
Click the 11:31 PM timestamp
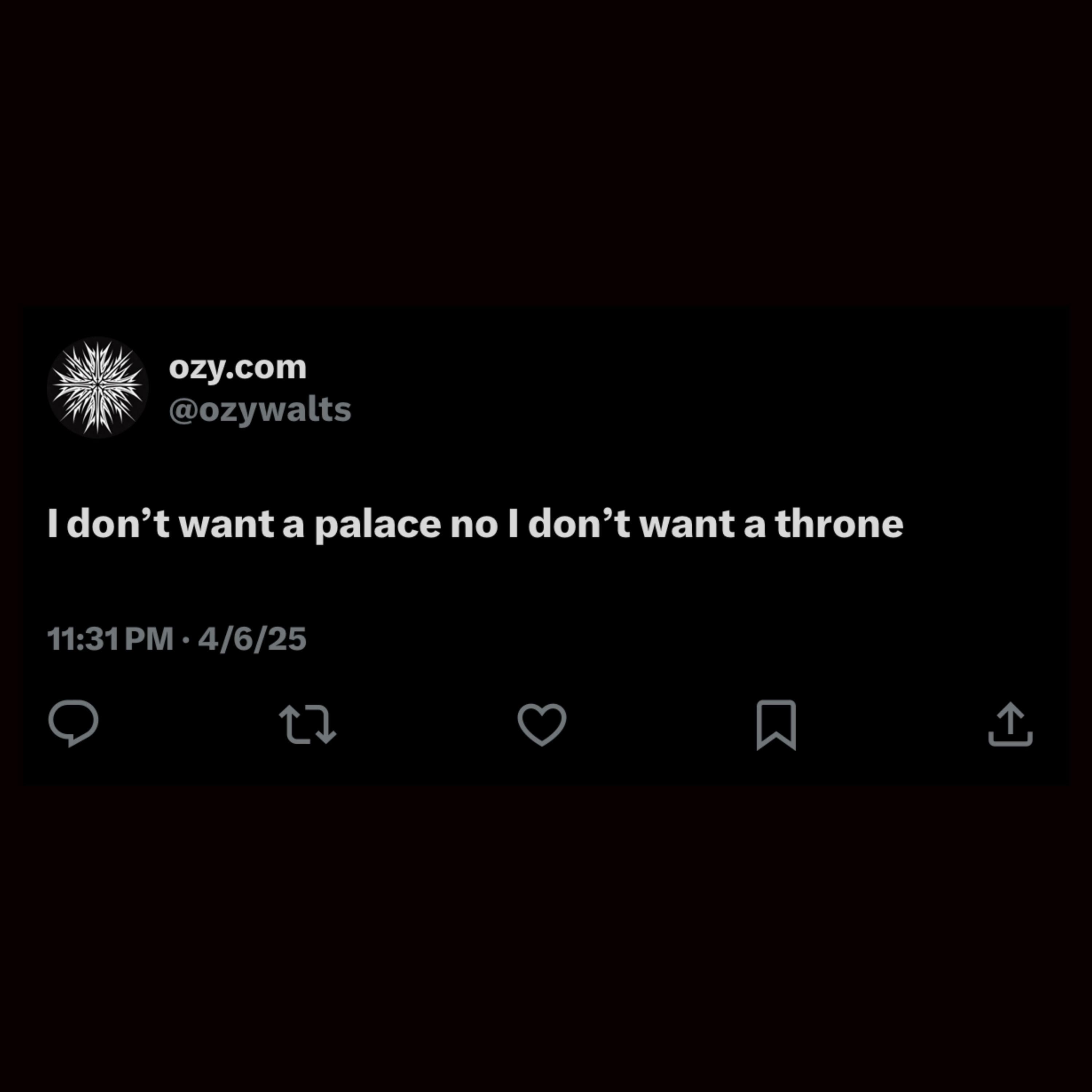(110, 639)
